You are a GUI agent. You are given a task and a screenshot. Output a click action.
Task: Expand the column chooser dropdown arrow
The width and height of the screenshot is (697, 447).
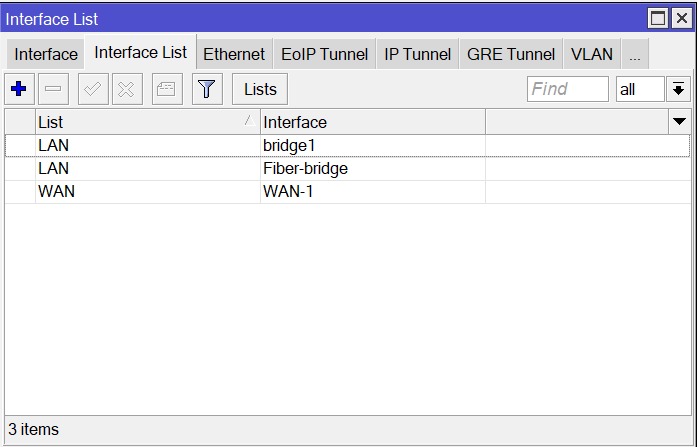coord(679,122)
